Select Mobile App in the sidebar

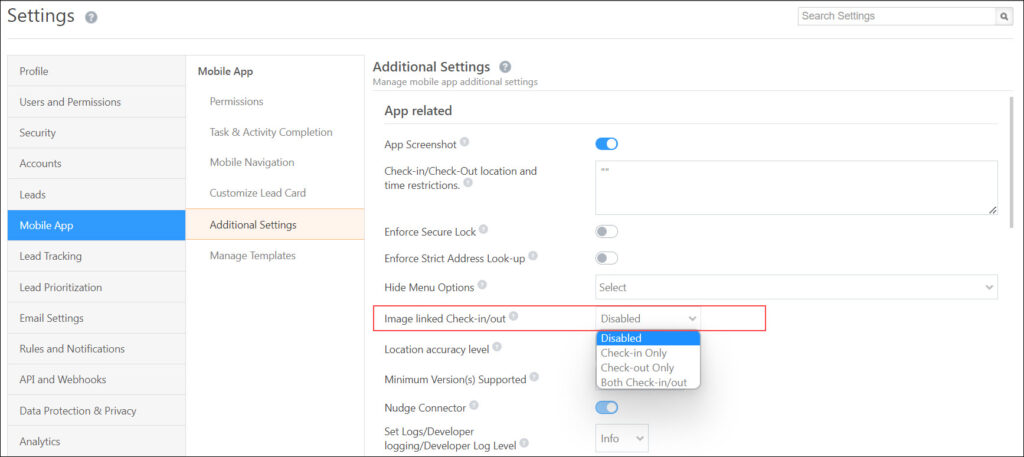[x=97, y=225]
